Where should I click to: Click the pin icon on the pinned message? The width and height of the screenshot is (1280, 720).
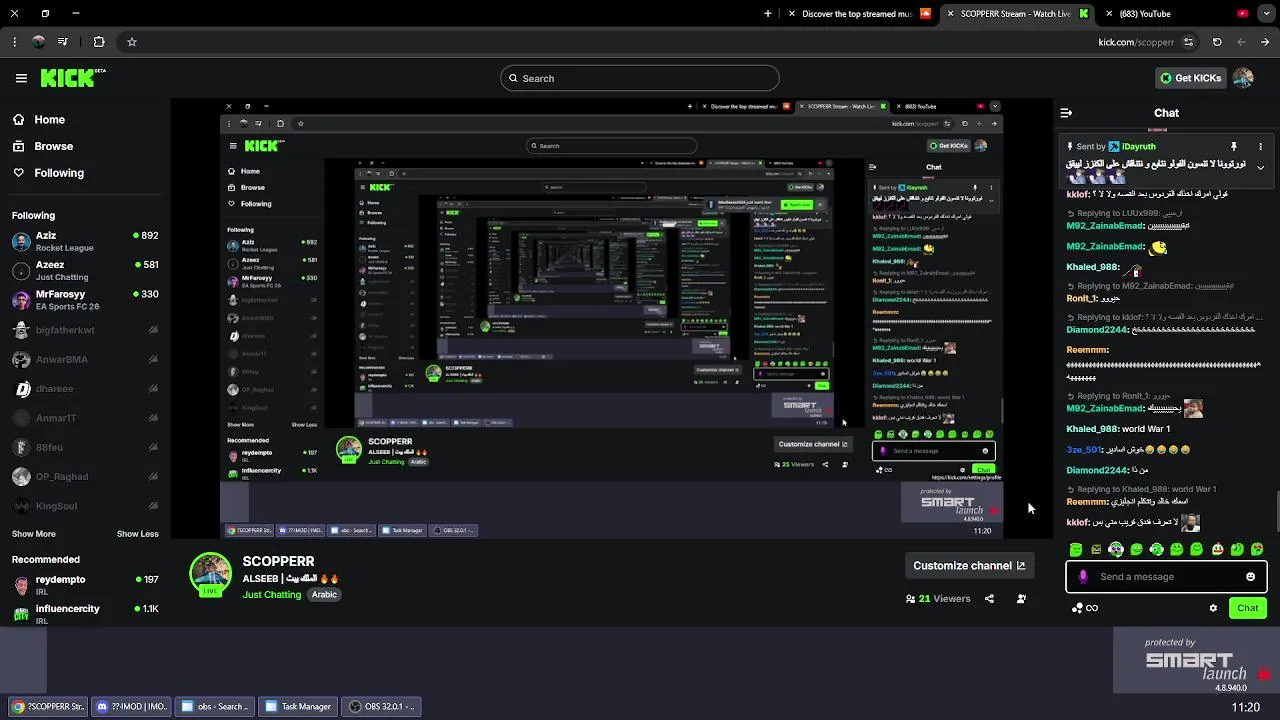pos(1234,147)
